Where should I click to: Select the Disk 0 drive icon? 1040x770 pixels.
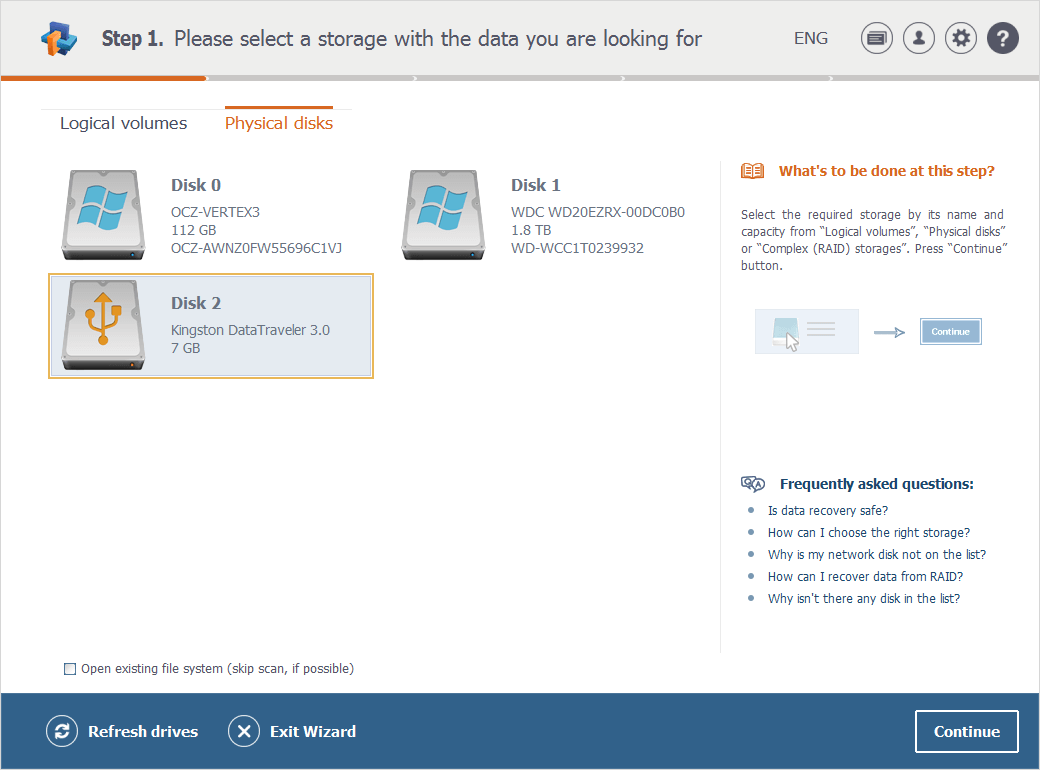click(102, 214)
